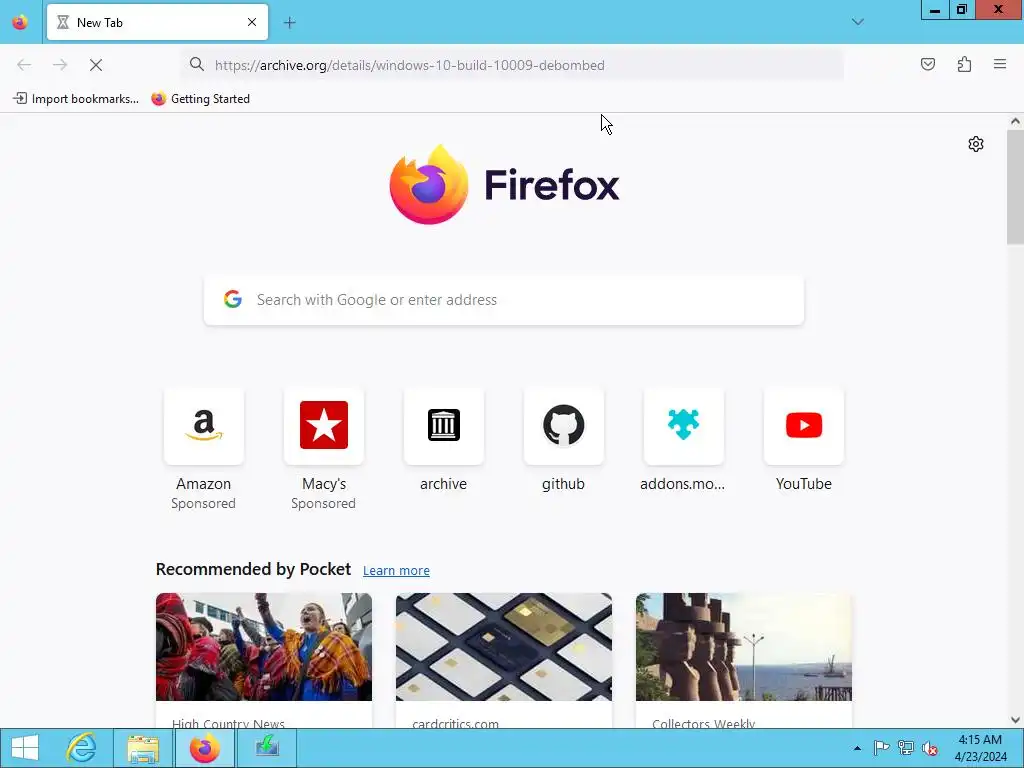Open the Extensions puzzle icon
1024x768 pixels.
click(964, 64)
